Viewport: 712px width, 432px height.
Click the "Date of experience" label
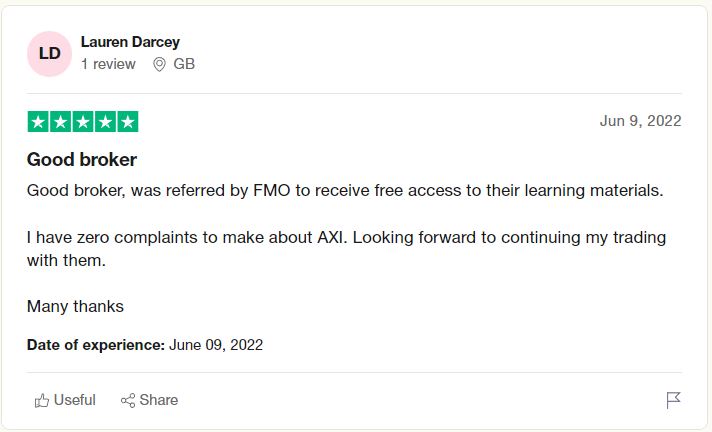click(x=95, y=345)
